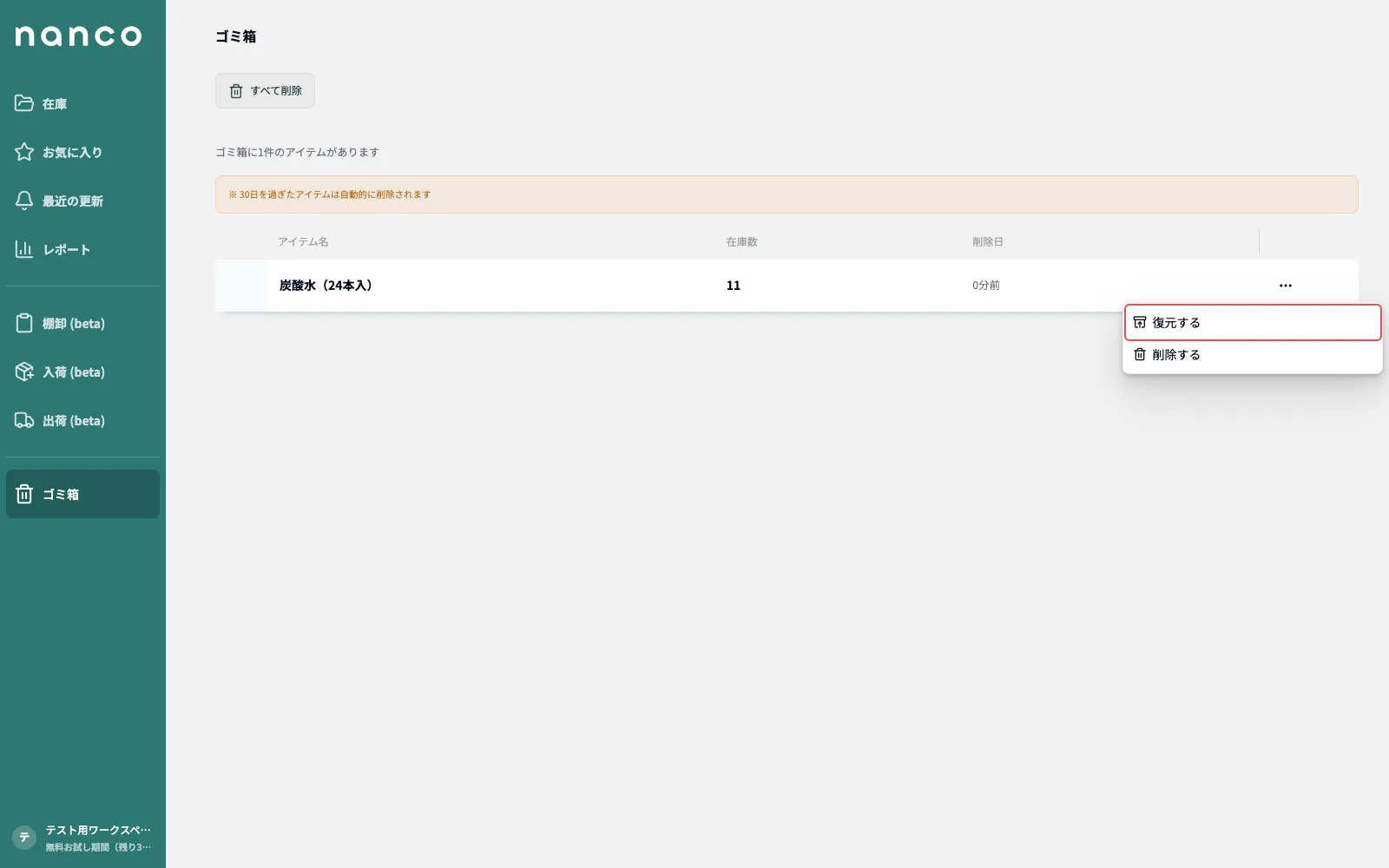1389x868 pixels.
Task: Open 入荷 (beta) page
Action: tap(82, 372)
